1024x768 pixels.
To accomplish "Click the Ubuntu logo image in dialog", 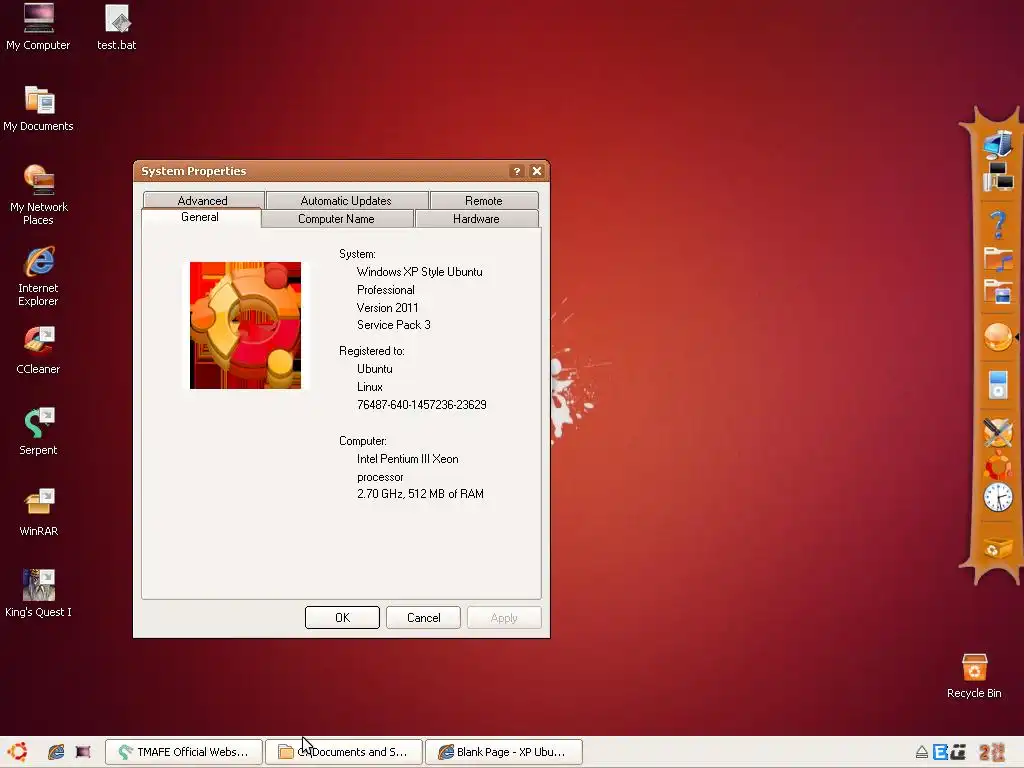I will point(246,325).
